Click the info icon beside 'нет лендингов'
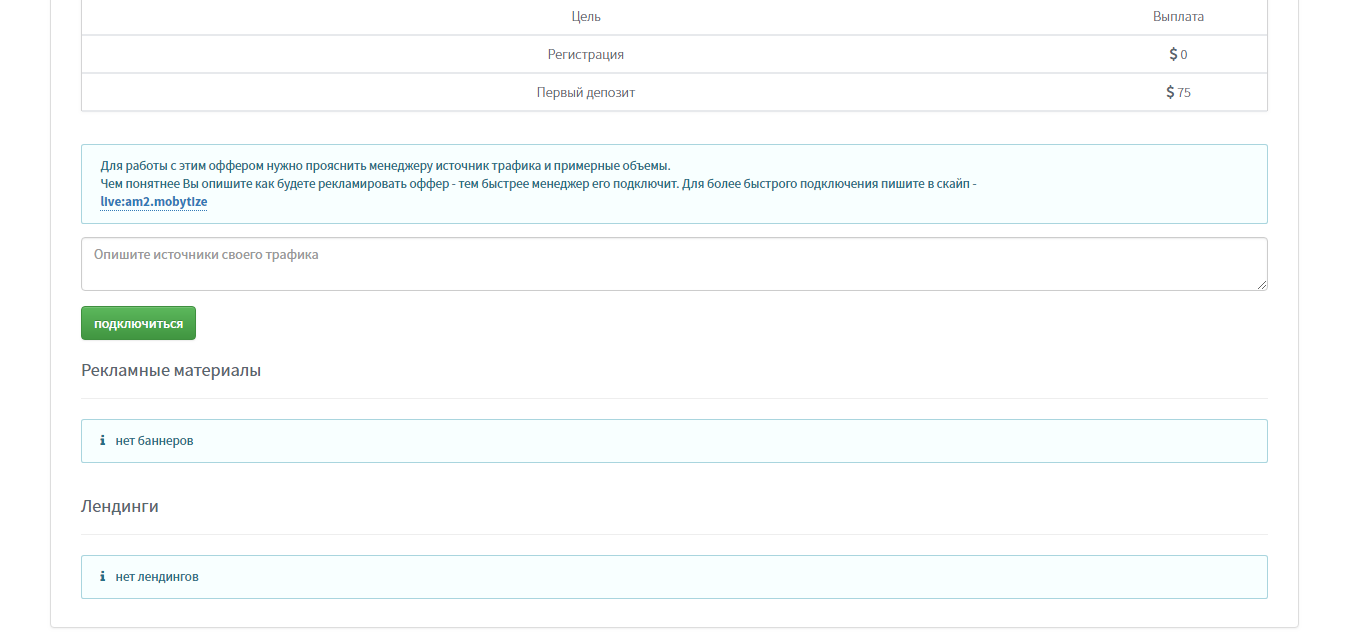 point(103,576)
